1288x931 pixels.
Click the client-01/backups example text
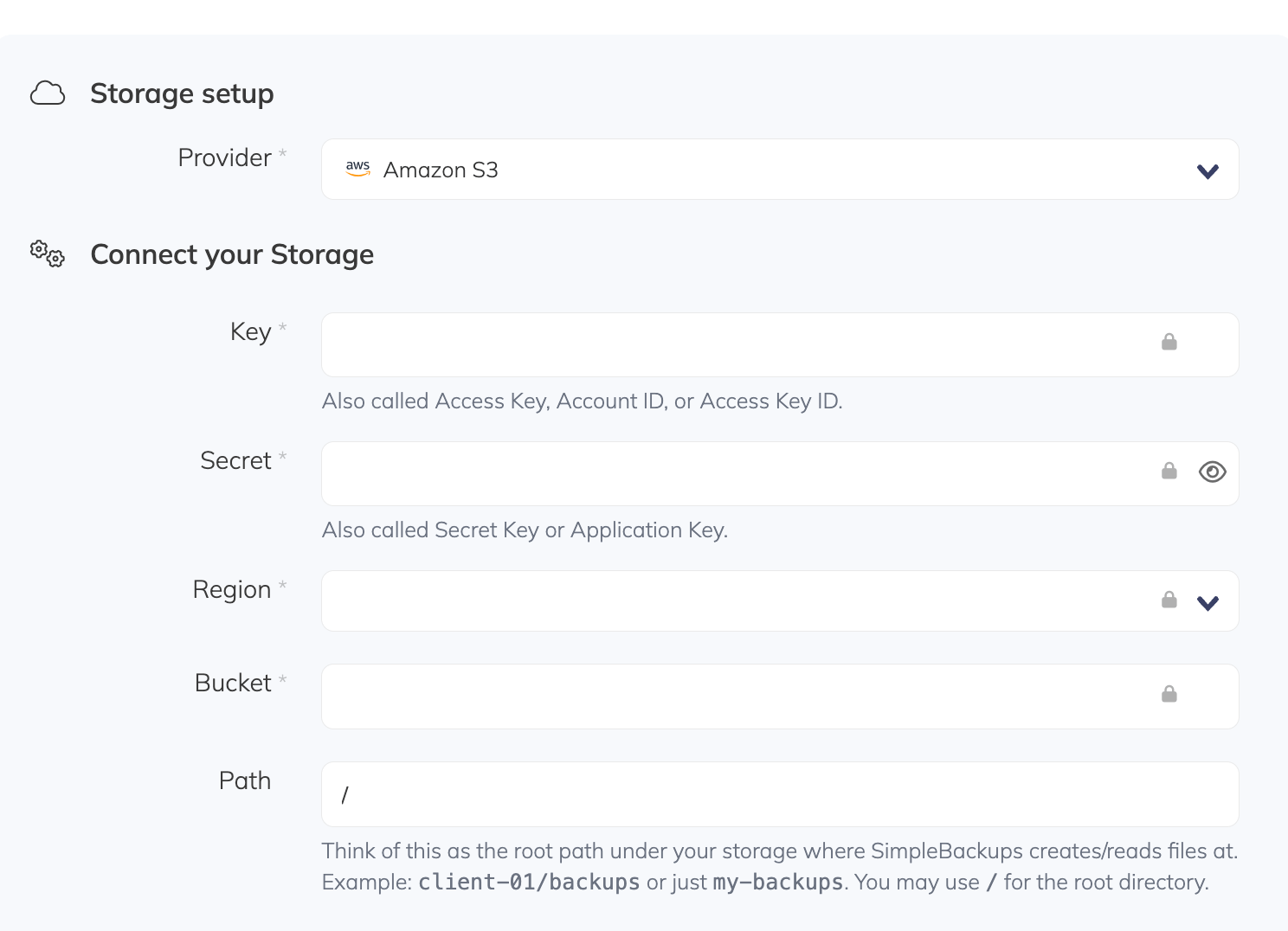(x=528, y=882)
